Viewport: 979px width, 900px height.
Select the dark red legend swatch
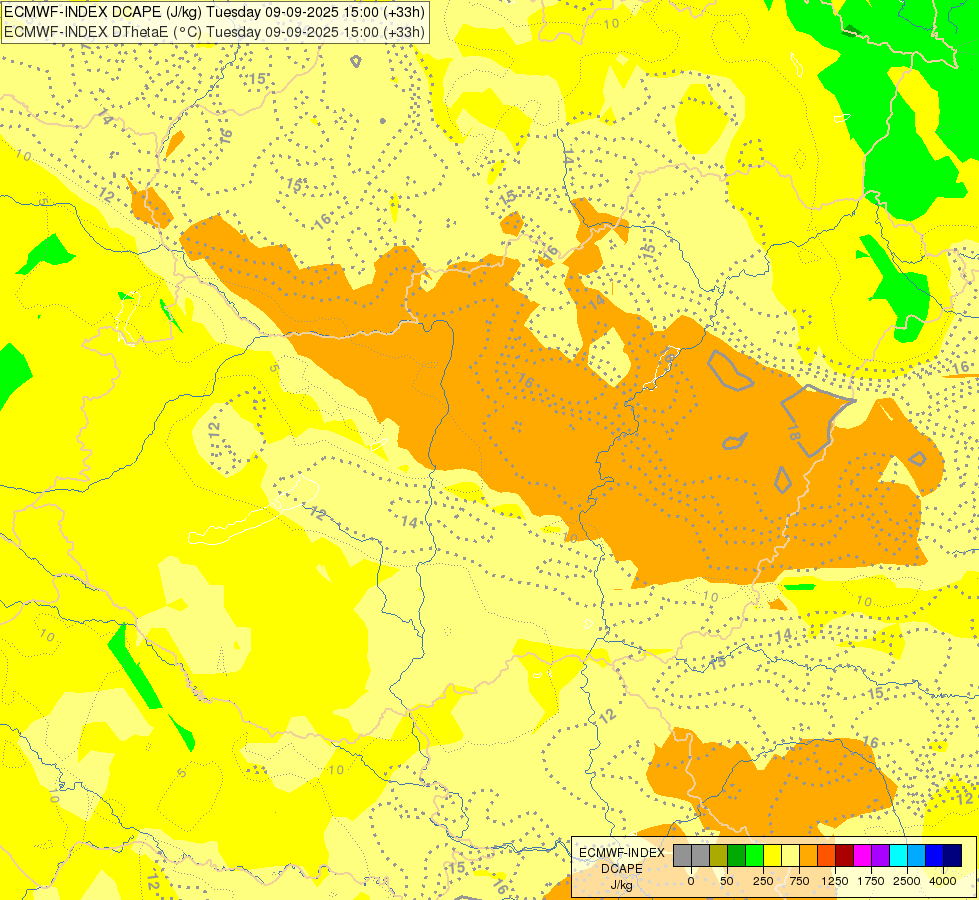click(845, 856)
